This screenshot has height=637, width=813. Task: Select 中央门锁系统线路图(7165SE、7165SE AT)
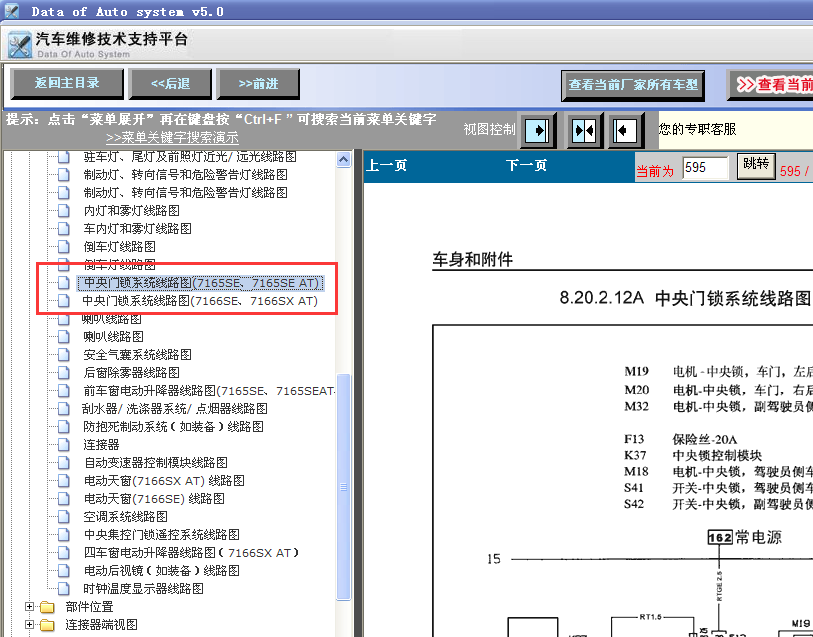point(201,283)
